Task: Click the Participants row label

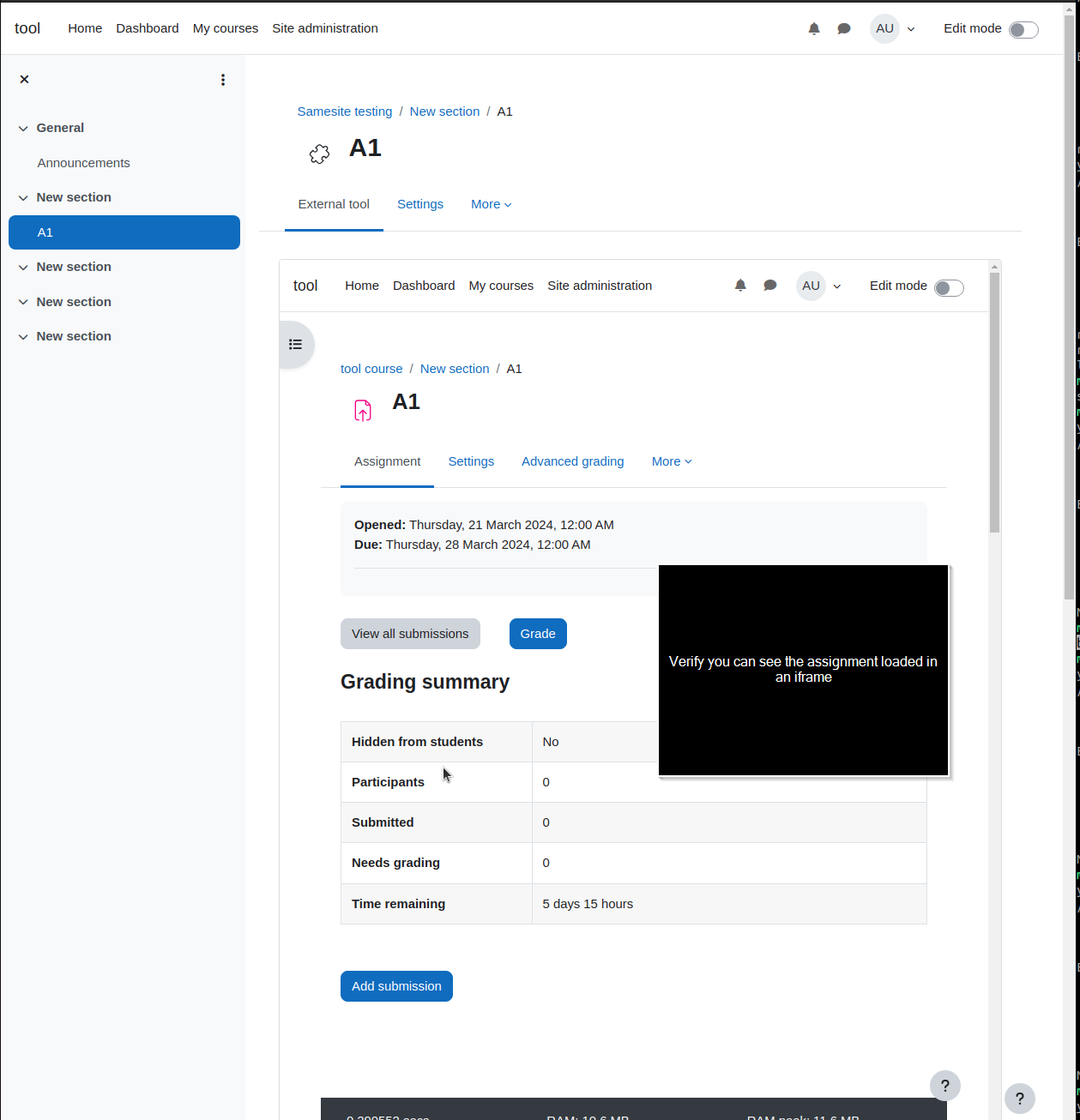Action: pos(388,782)
